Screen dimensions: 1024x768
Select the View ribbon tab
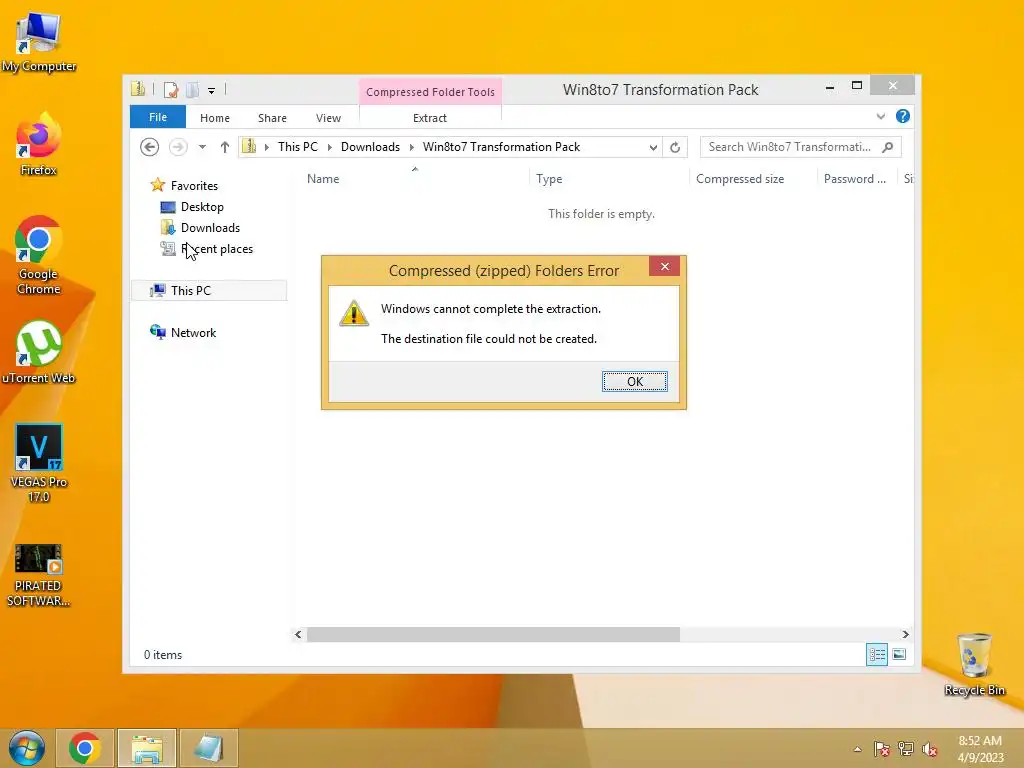[x=328, y=118]
